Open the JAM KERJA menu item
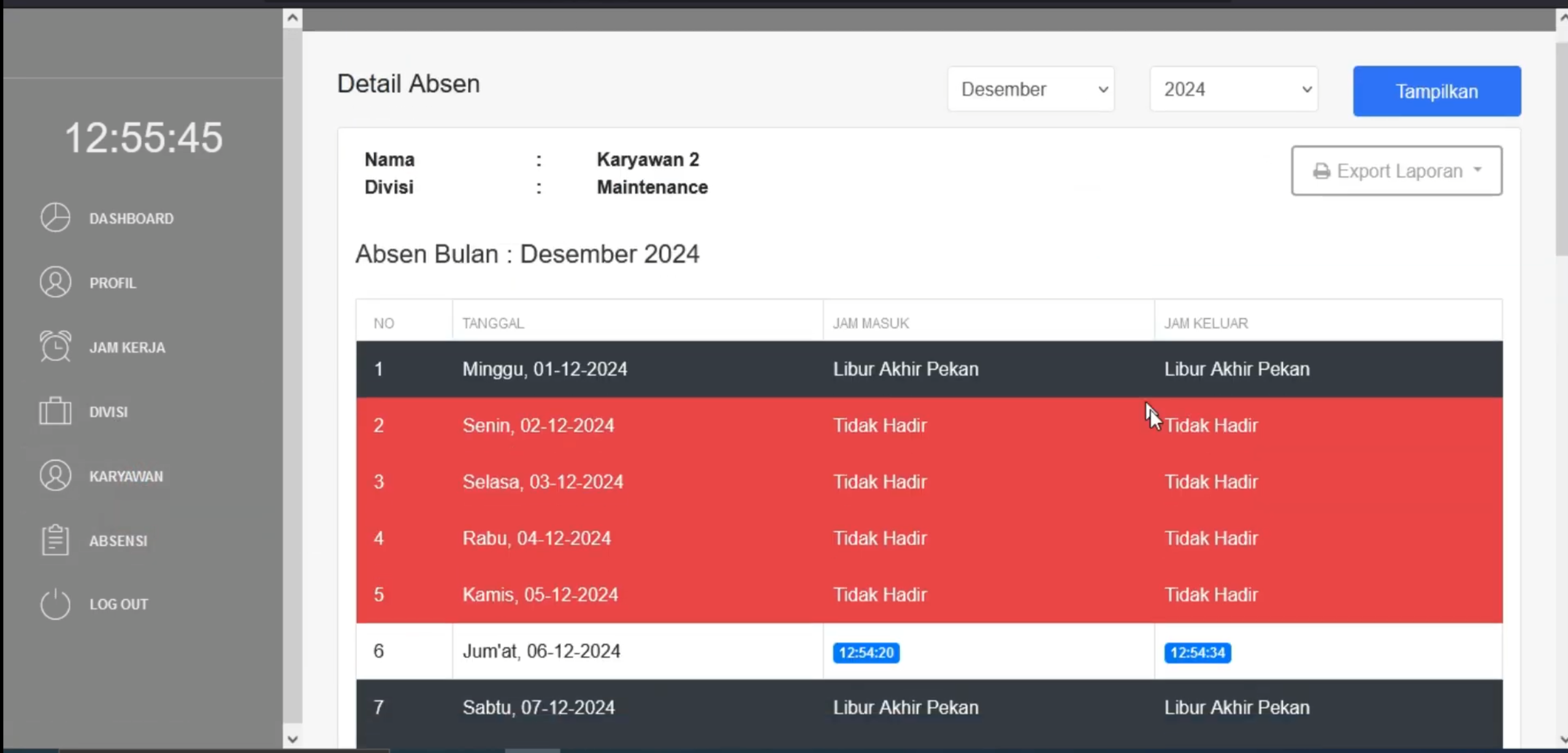Viewport: 1568px width, 753px height. coord(128,347)
